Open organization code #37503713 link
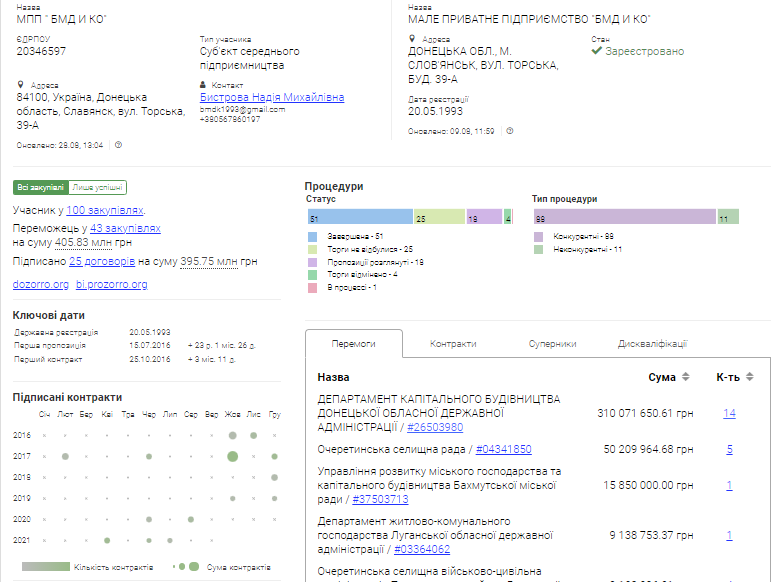Screen dimensions: 772x582 380,499
